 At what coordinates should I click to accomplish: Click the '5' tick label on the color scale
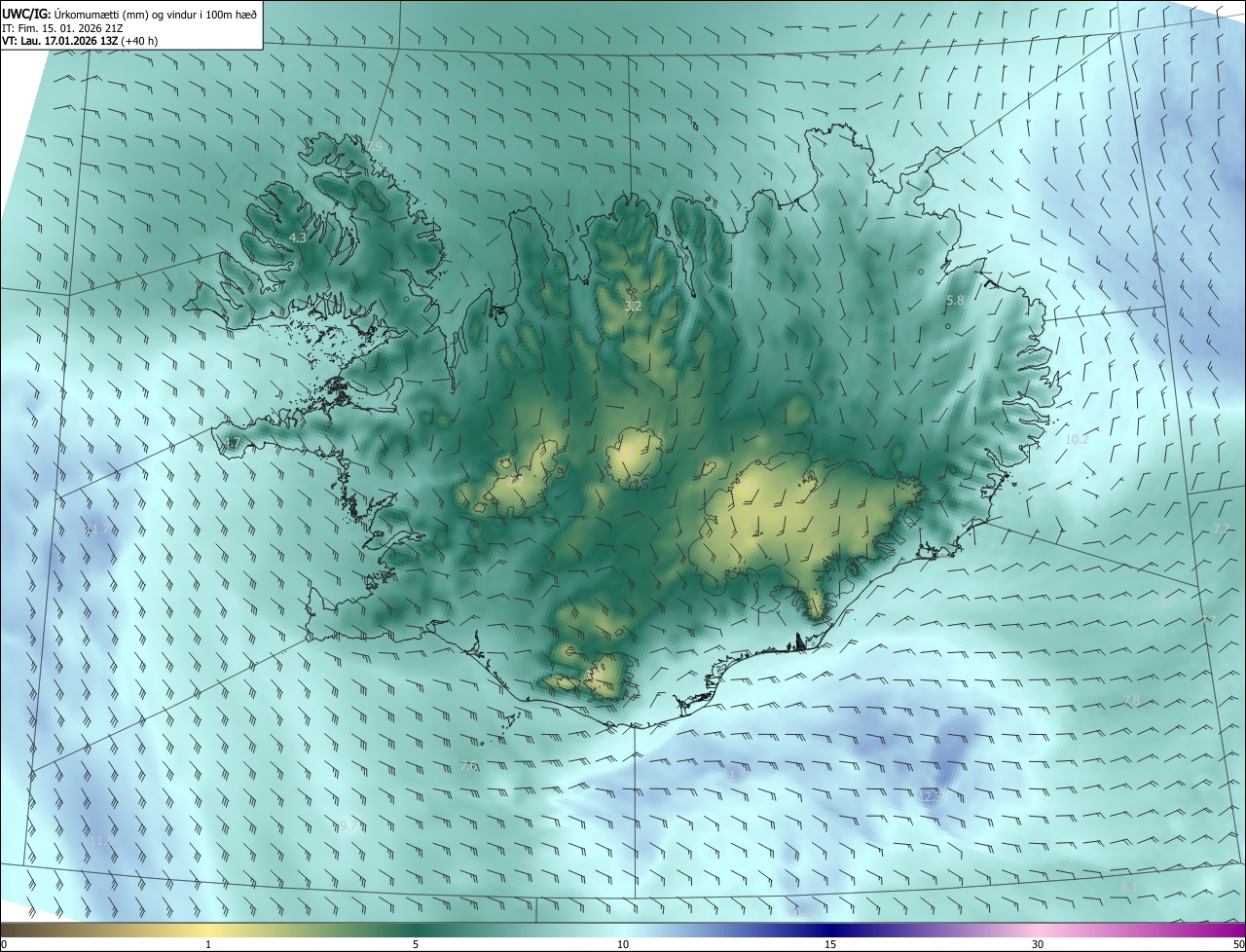point(416,944)
